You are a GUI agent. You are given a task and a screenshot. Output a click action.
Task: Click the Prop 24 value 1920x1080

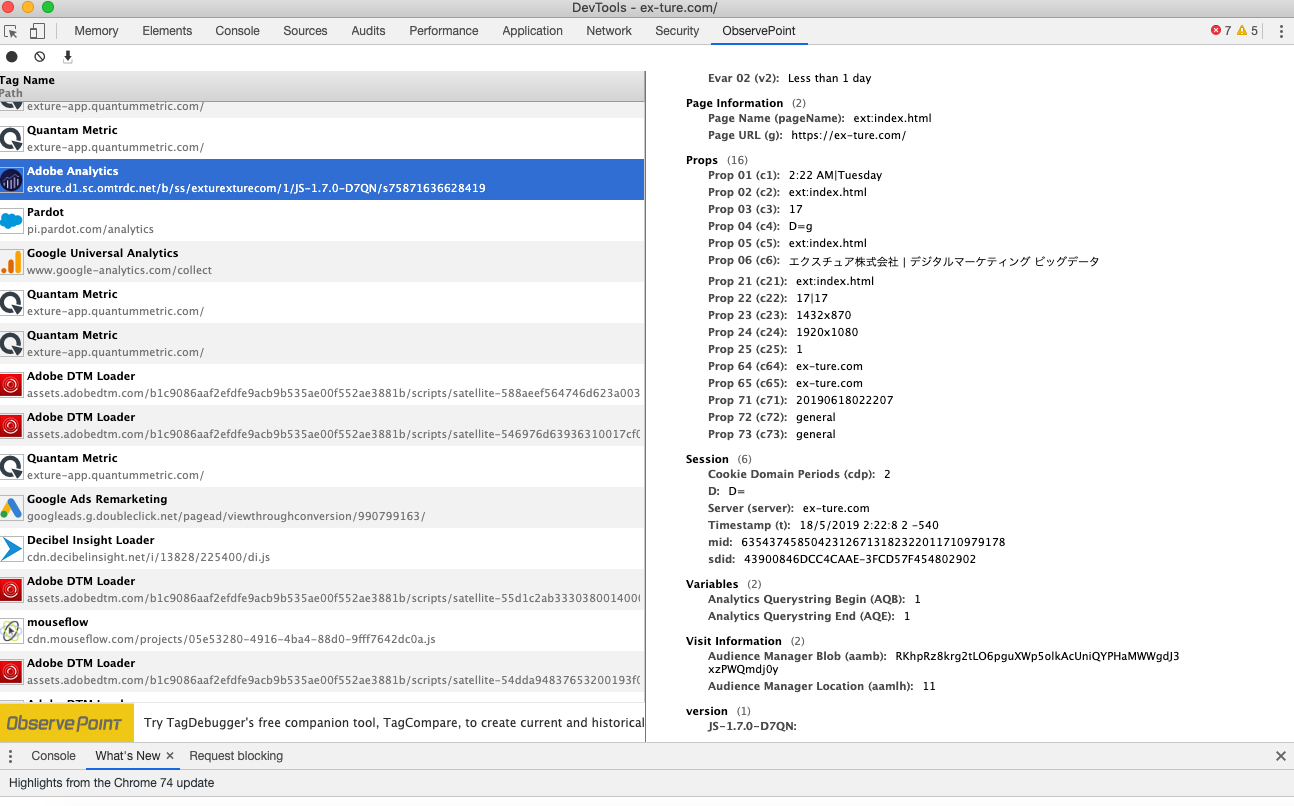827,332
